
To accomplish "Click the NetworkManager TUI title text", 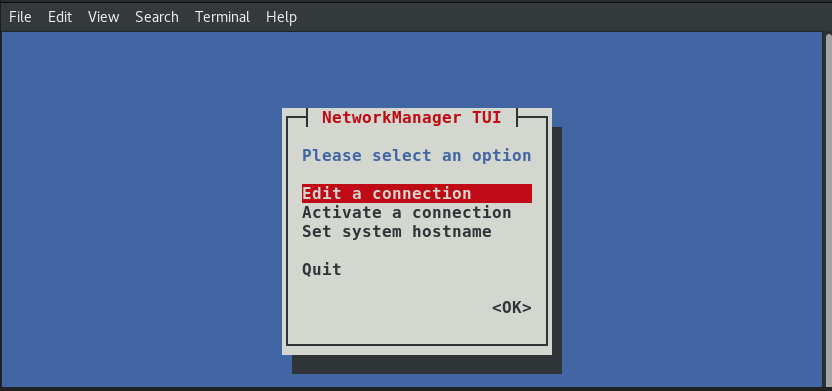I will pos(412,117).
